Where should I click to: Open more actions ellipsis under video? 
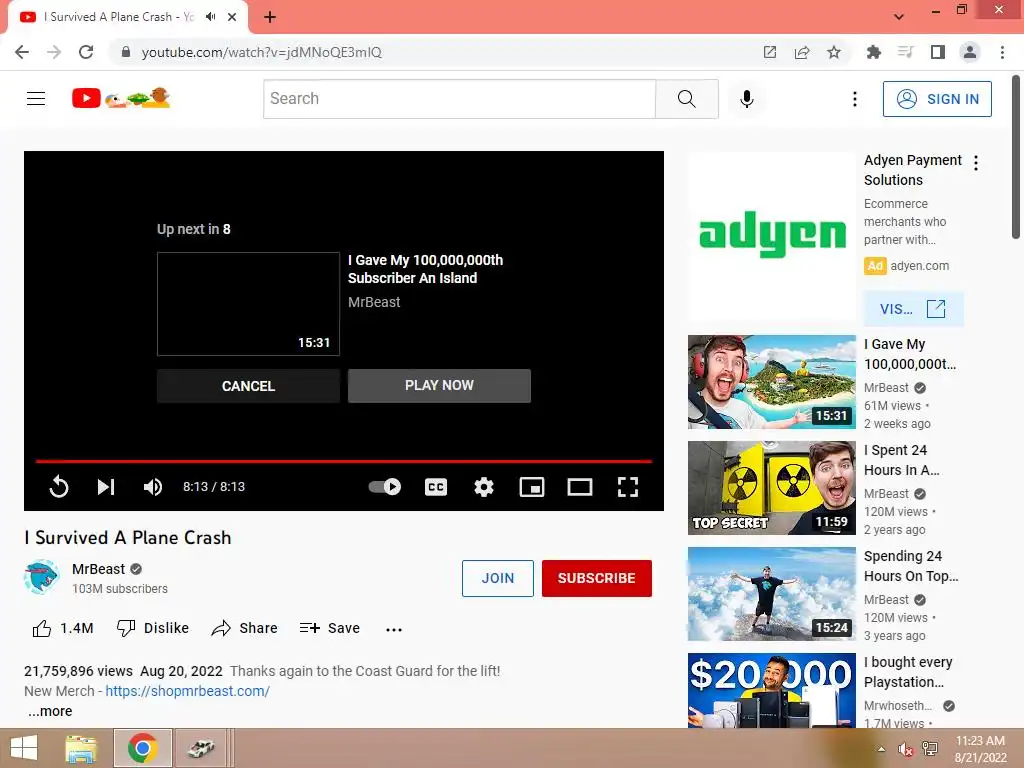tap(394, 630)
